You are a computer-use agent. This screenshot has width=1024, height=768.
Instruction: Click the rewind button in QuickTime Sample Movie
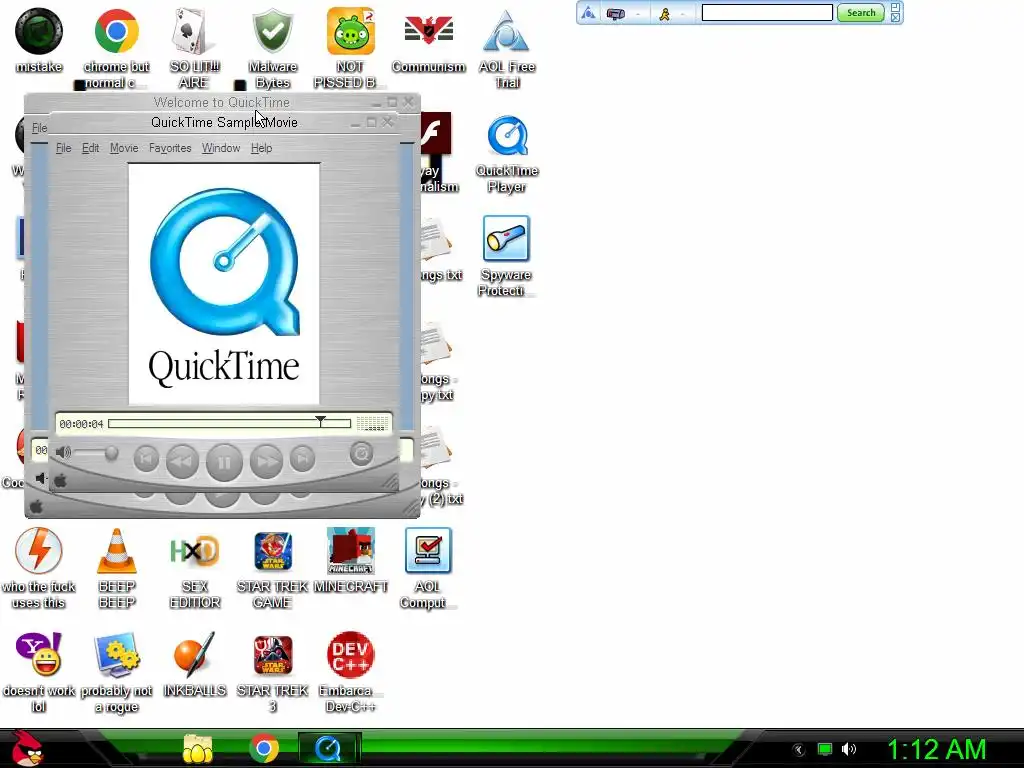coord(182,461)
